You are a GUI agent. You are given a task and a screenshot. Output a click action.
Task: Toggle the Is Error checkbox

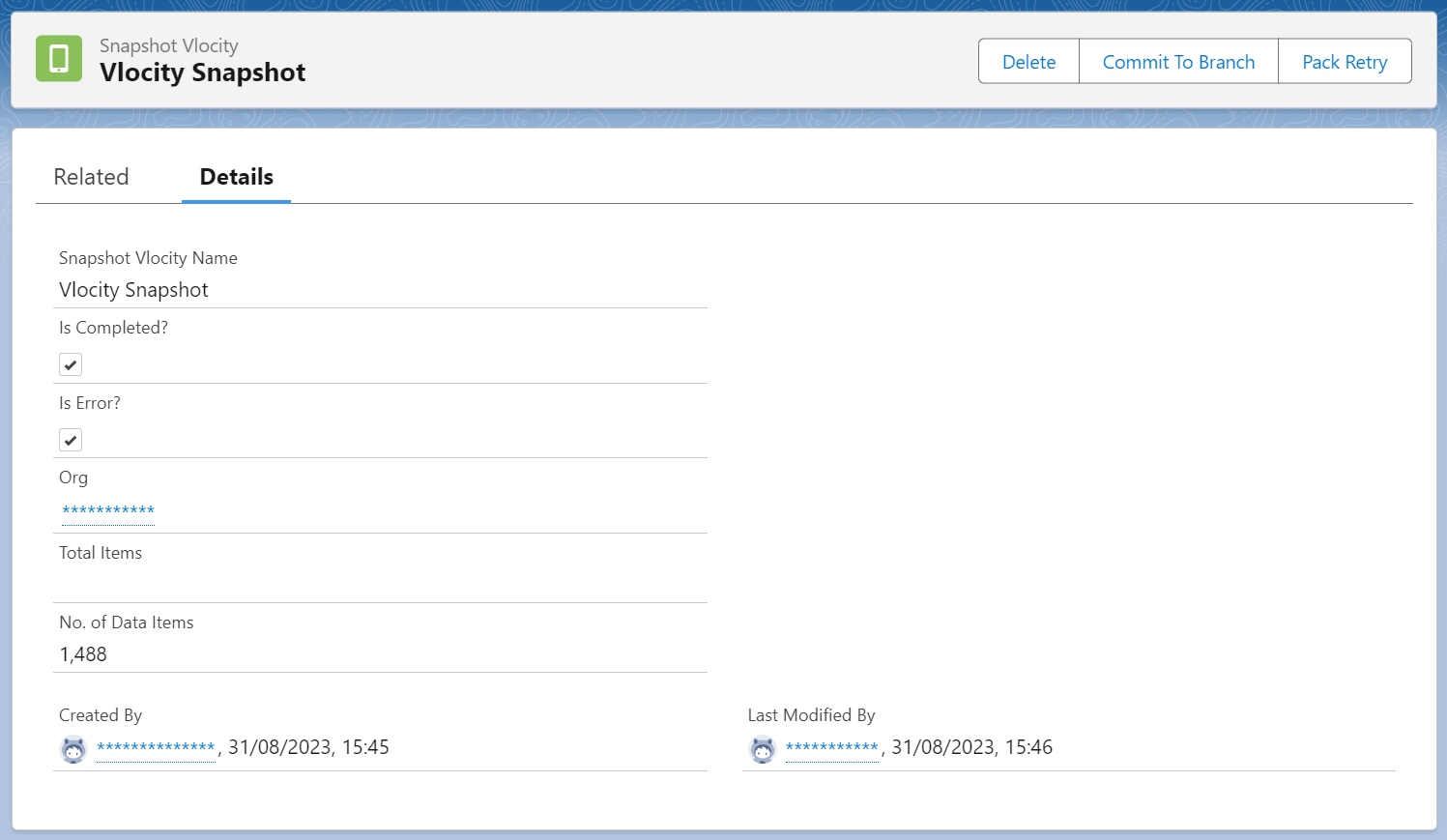point(71,440)
